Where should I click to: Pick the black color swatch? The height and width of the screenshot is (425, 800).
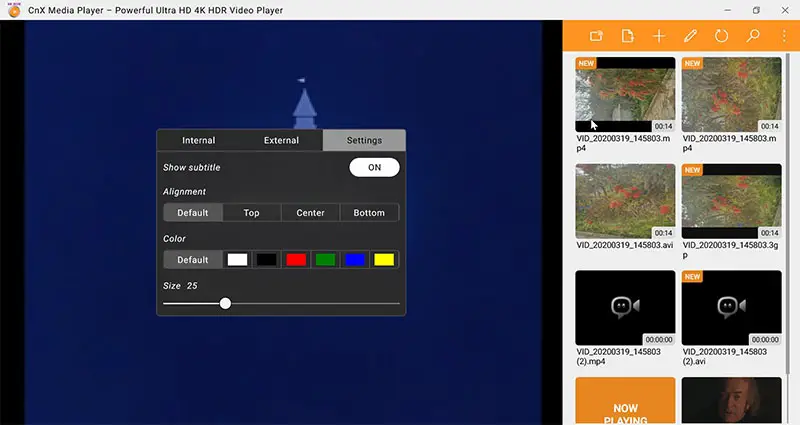267,260
